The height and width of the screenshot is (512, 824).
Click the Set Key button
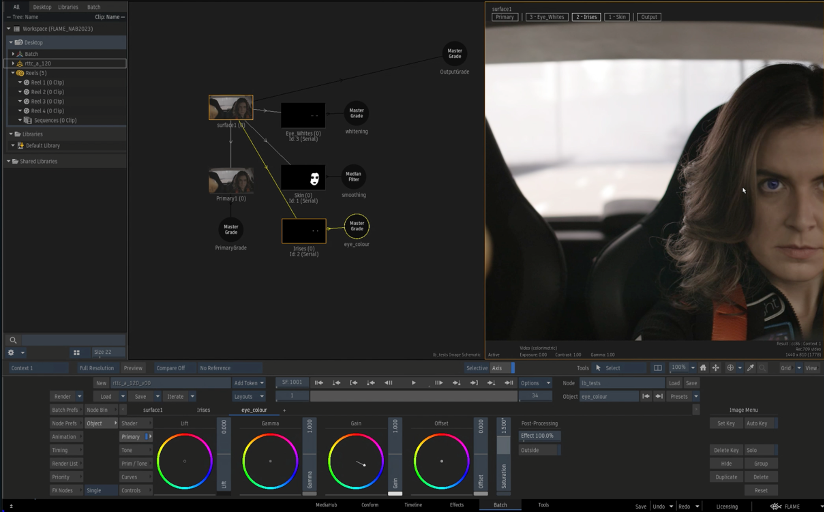726,423
